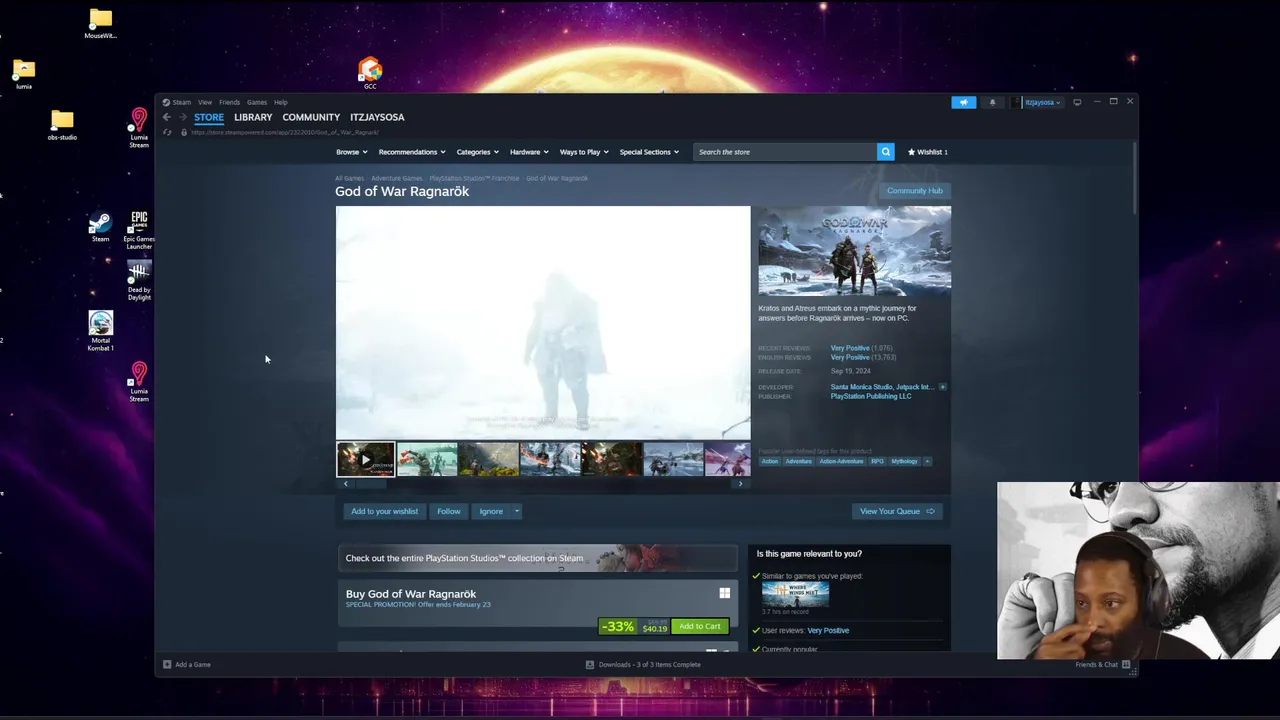Screen dimensions: 1280x720
Task: Expand the Hardware dropdown
Action: tap(529, 152)
